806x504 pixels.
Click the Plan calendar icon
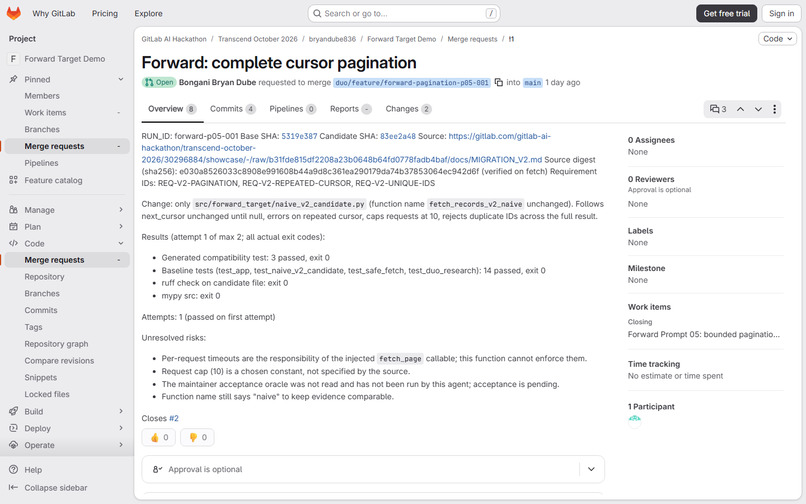tap(13, 227)
